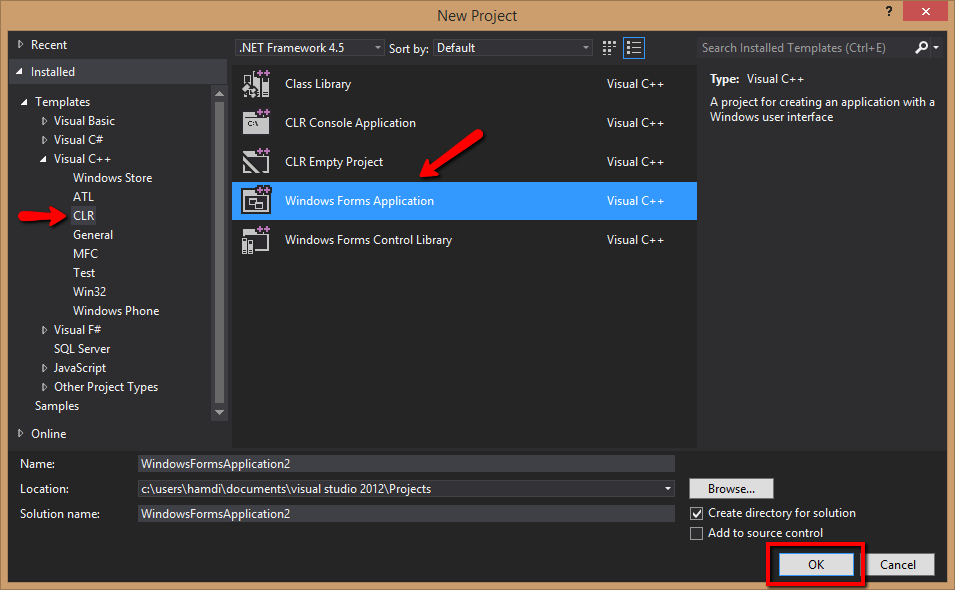The height and width of the screenshot is (590, 955).
Task: Toggle Create directory for solution checkbox
Action: [x=696, y=513]
